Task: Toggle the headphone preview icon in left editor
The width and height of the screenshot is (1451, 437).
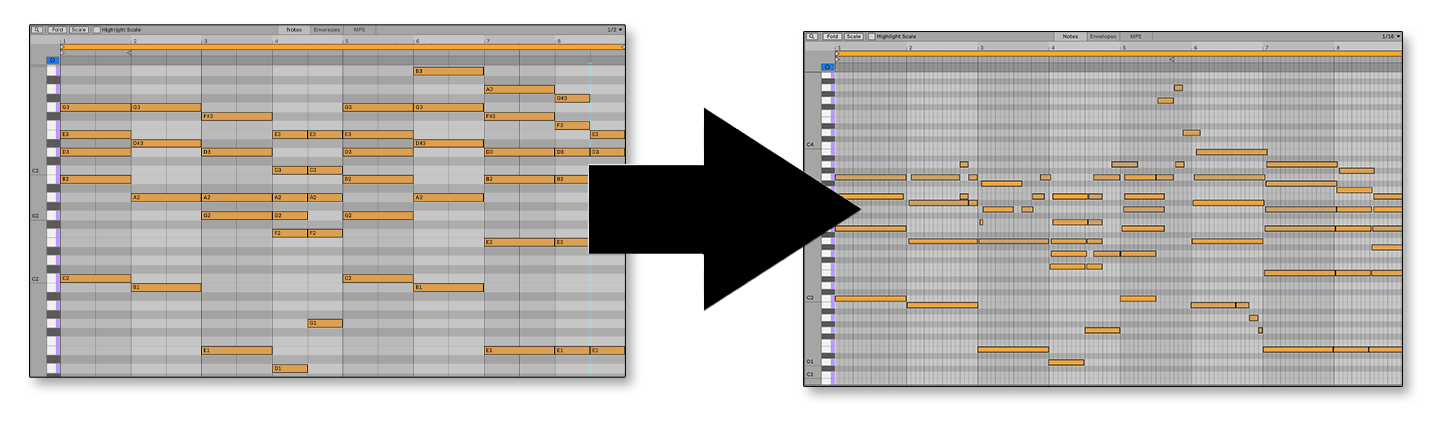Action: pyautogui.click(x=53, y=61)
